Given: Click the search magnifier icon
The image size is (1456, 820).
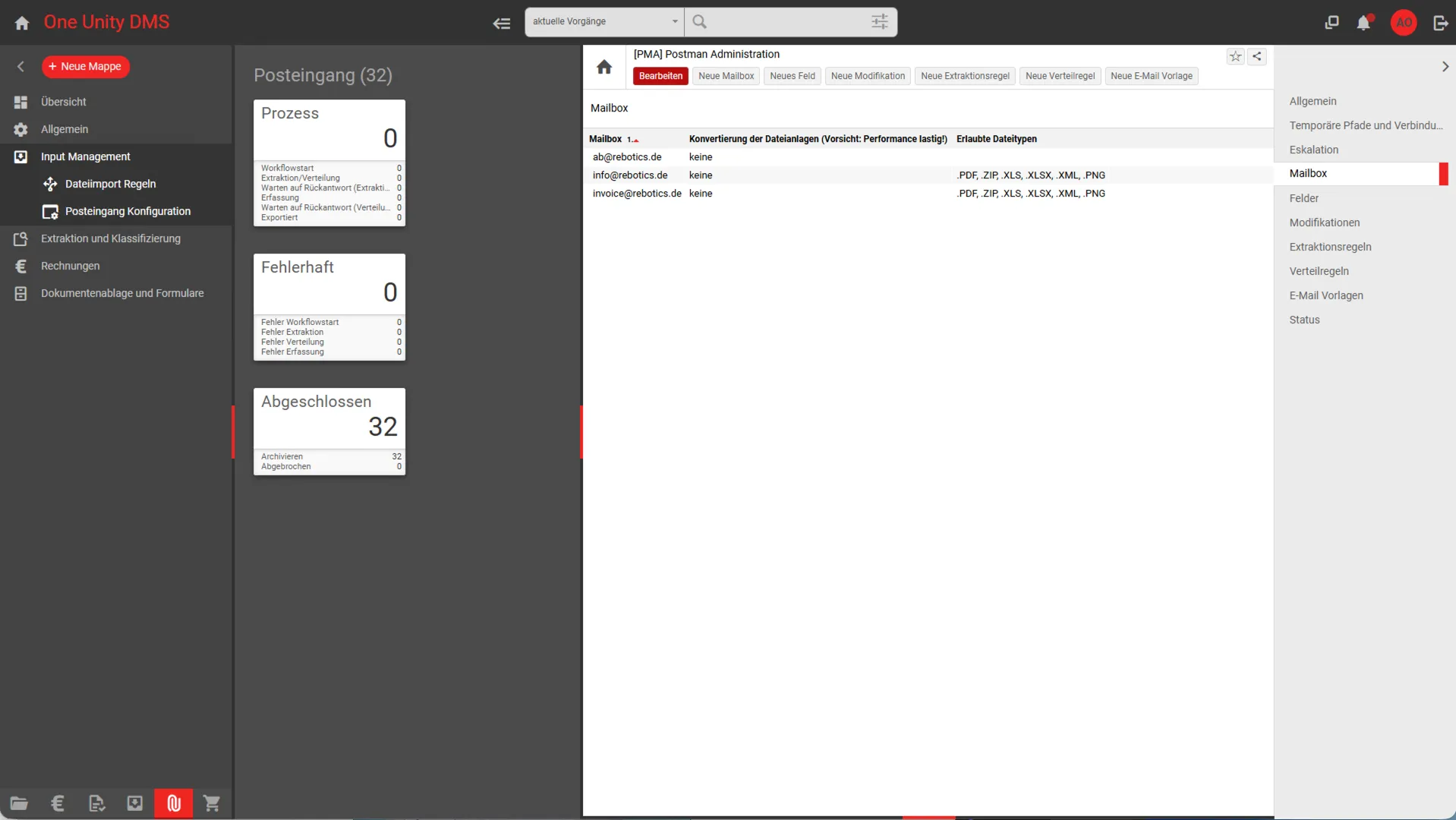Looking at the screenshot, I should (700, 22).
